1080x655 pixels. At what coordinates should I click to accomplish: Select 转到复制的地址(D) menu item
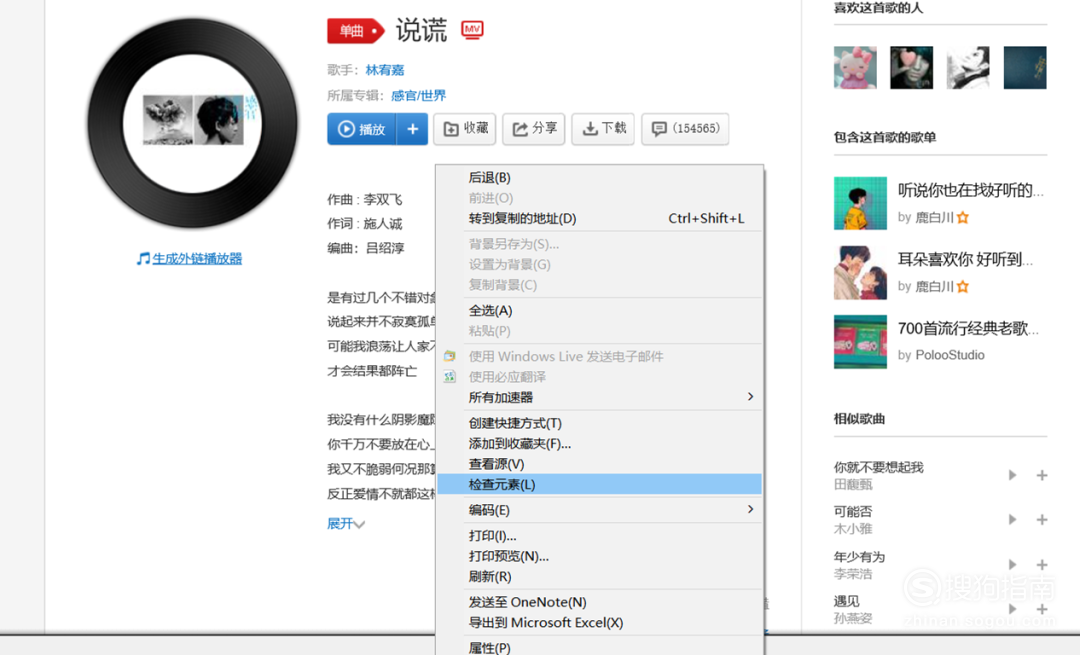pos(599,218)
